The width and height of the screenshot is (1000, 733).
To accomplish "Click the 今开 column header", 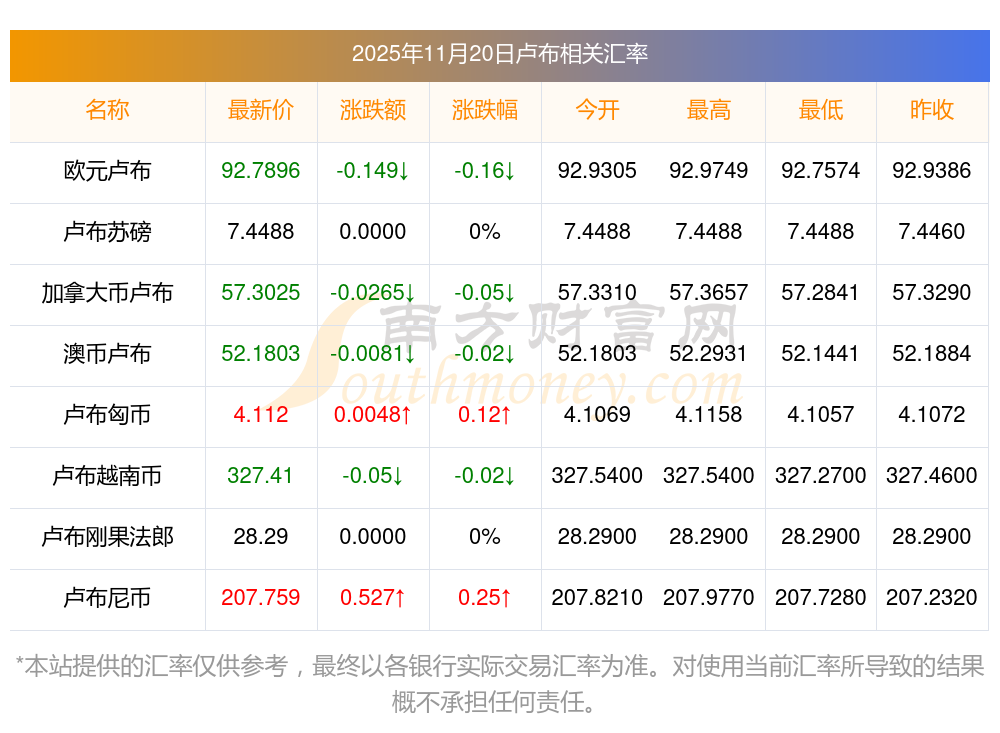I will click(597, 110).
